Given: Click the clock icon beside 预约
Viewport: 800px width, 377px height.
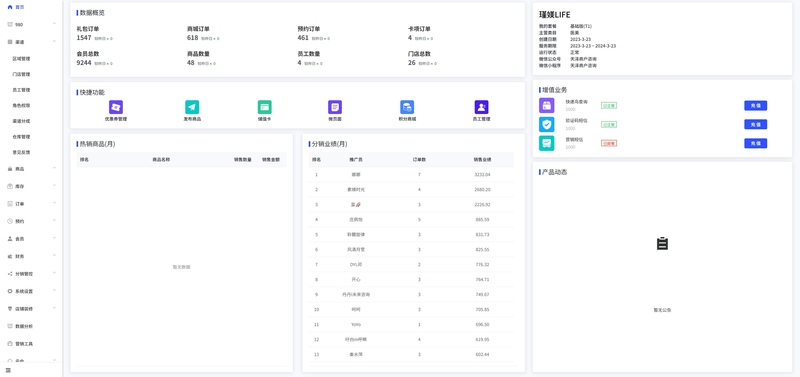Looking at the screenshot, I should (x=10, y=221).
